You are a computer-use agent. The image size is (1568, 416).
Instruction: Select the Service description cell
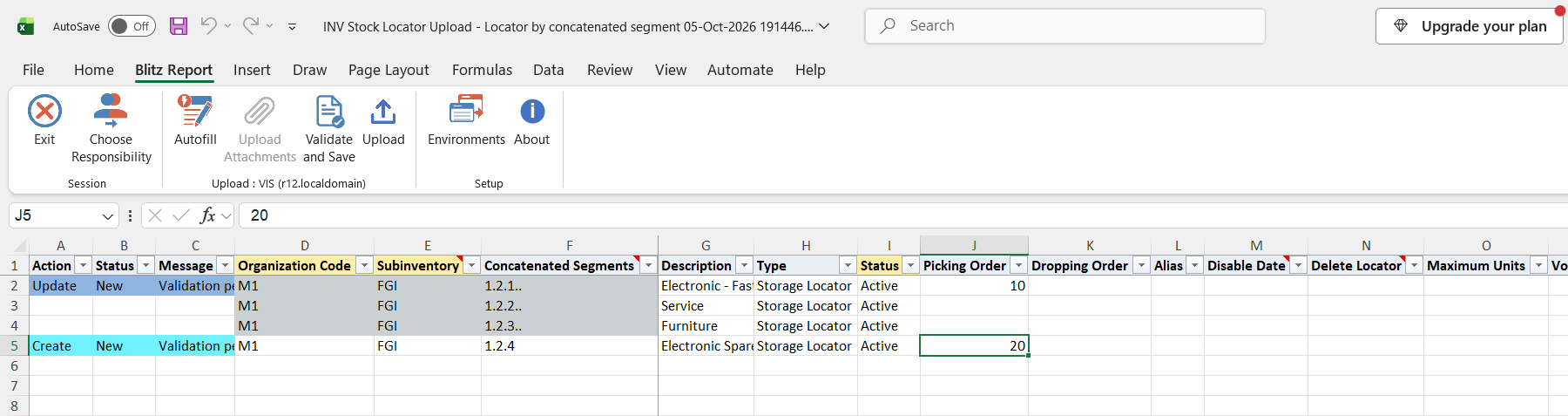[x=706, y=305]
